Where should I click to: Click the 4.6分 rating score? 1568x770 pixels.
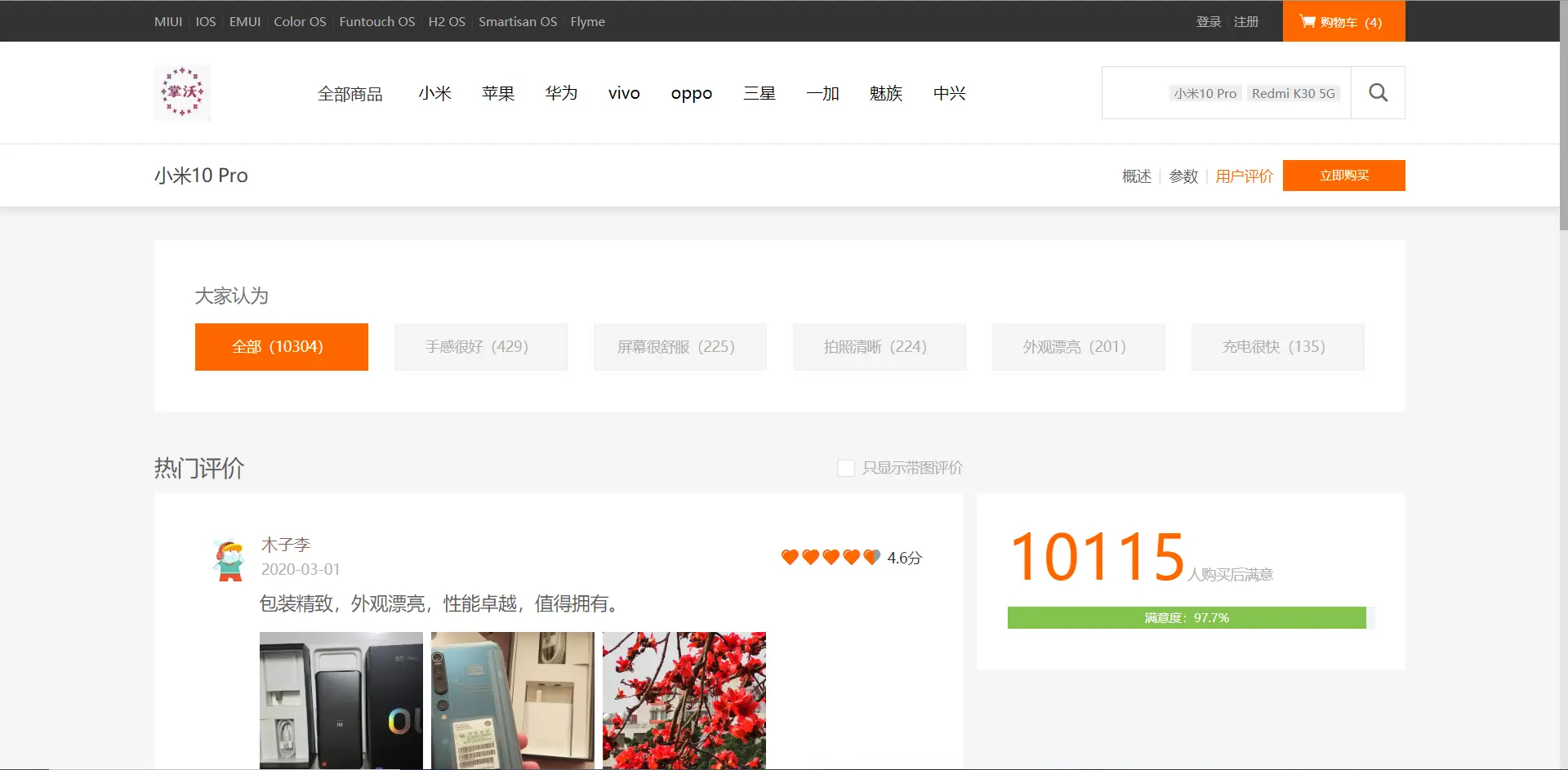(x=905, y=558)
